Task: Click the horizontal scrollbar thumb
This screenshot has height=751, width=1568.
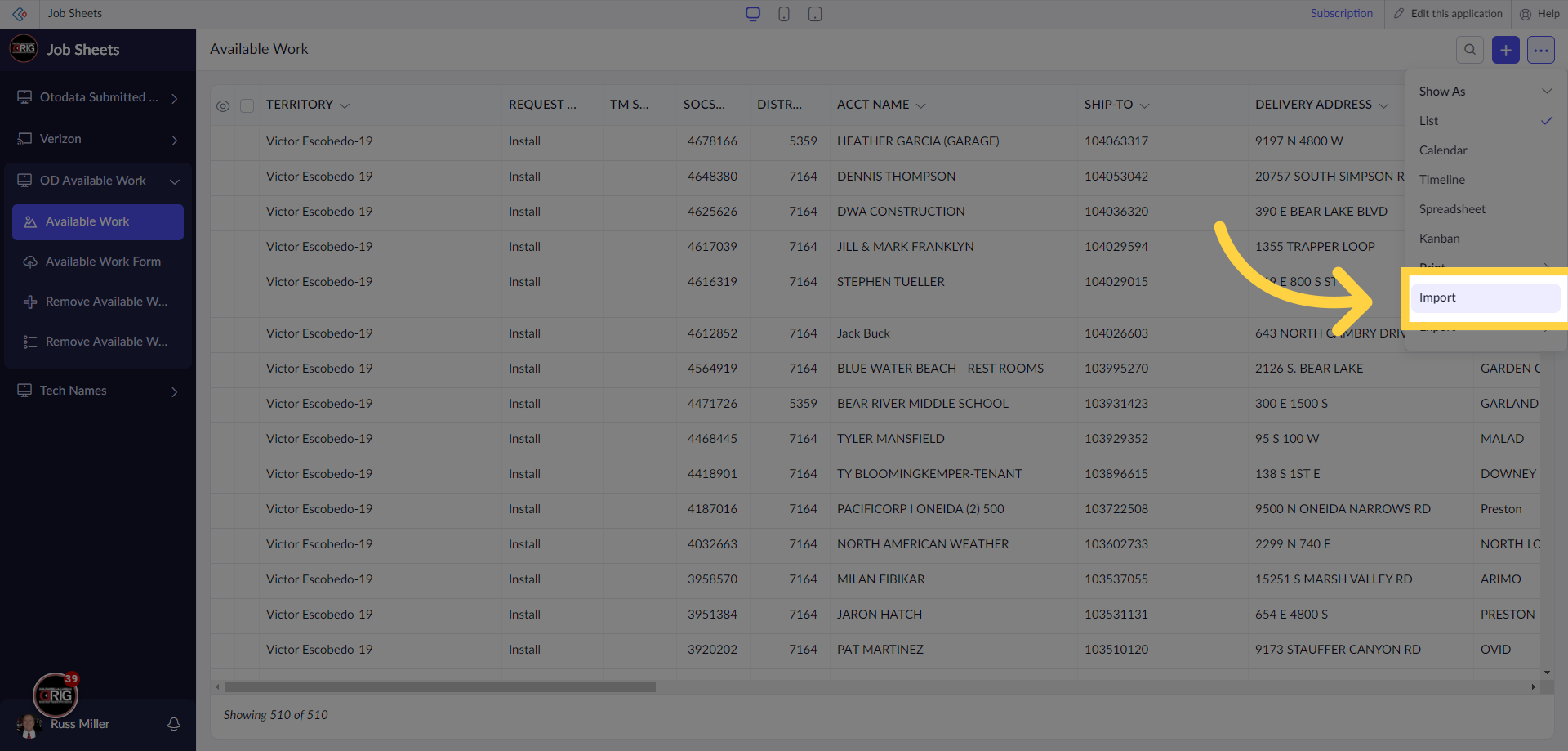Action: (x=440, y=687)
